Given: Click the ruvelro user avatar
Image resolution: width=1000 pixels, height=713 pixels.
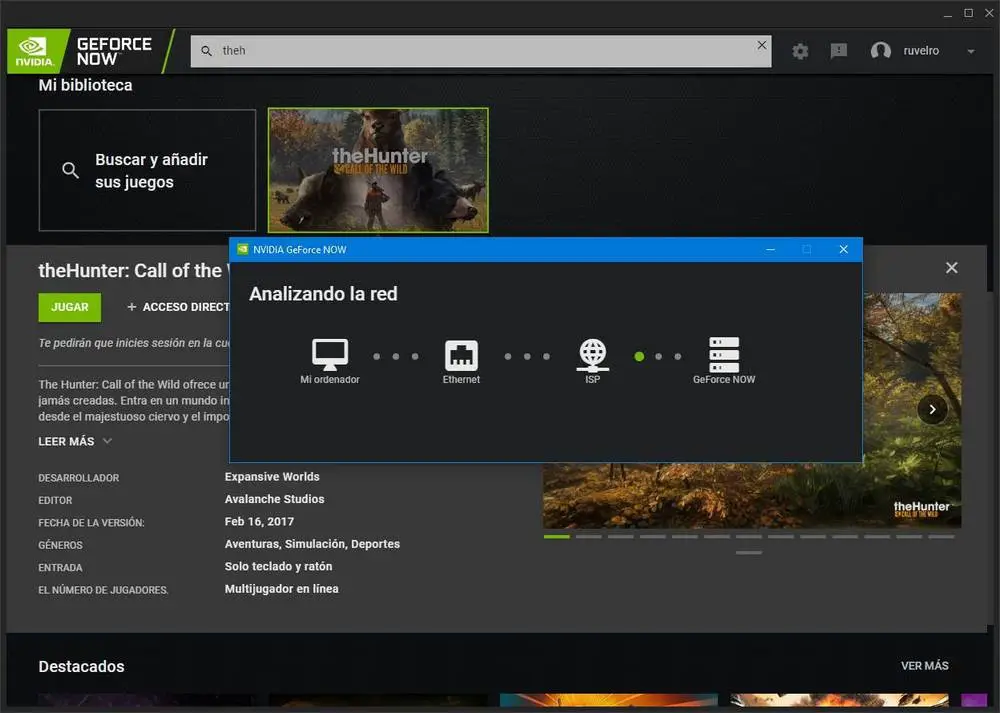Looking at the screenshot, I should [881, 50].
